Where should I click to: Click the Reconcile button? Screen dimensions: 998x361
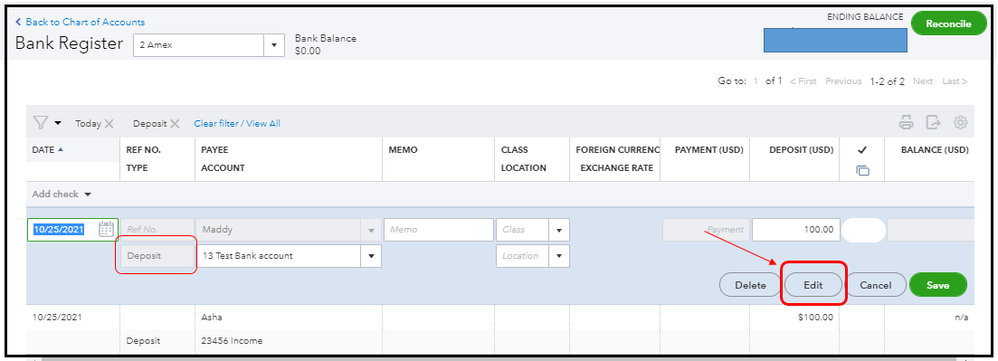click(948, 24)
